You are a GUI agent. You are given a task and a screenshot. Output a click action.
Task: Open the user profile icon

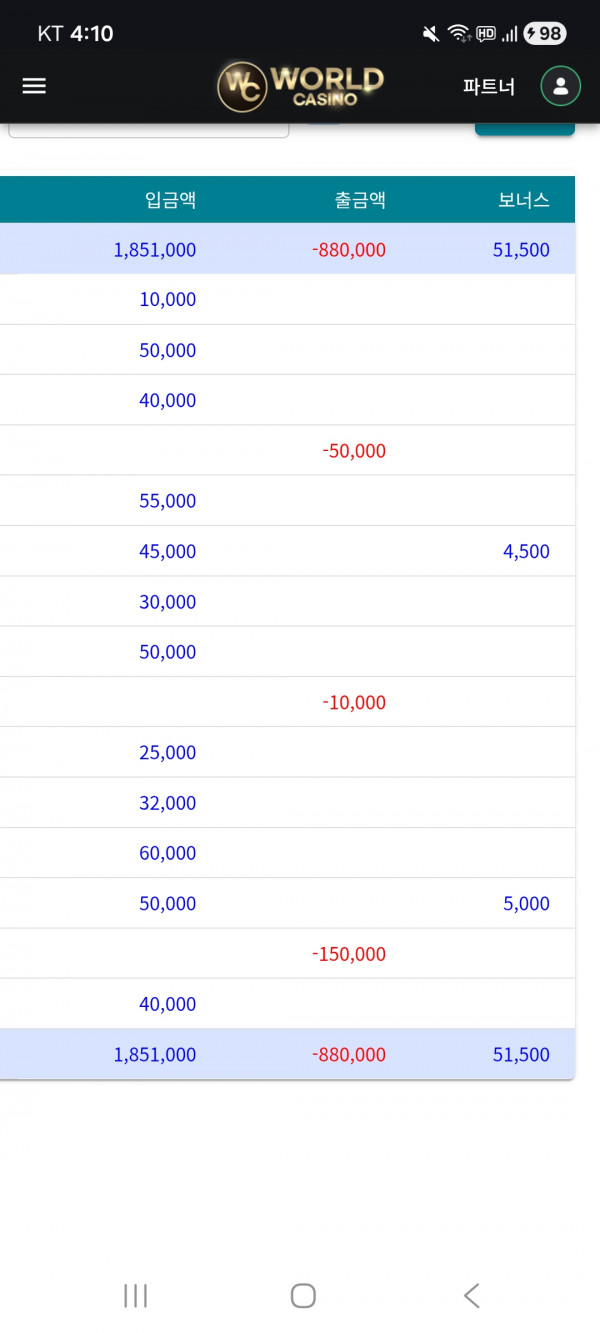[560, 86]
